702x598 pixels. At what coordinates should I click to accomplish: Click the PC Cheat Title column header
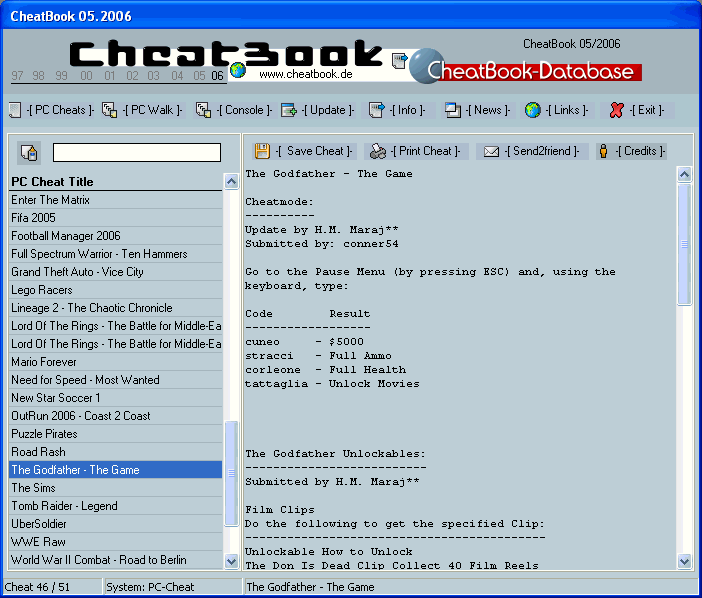click(116, 182)
